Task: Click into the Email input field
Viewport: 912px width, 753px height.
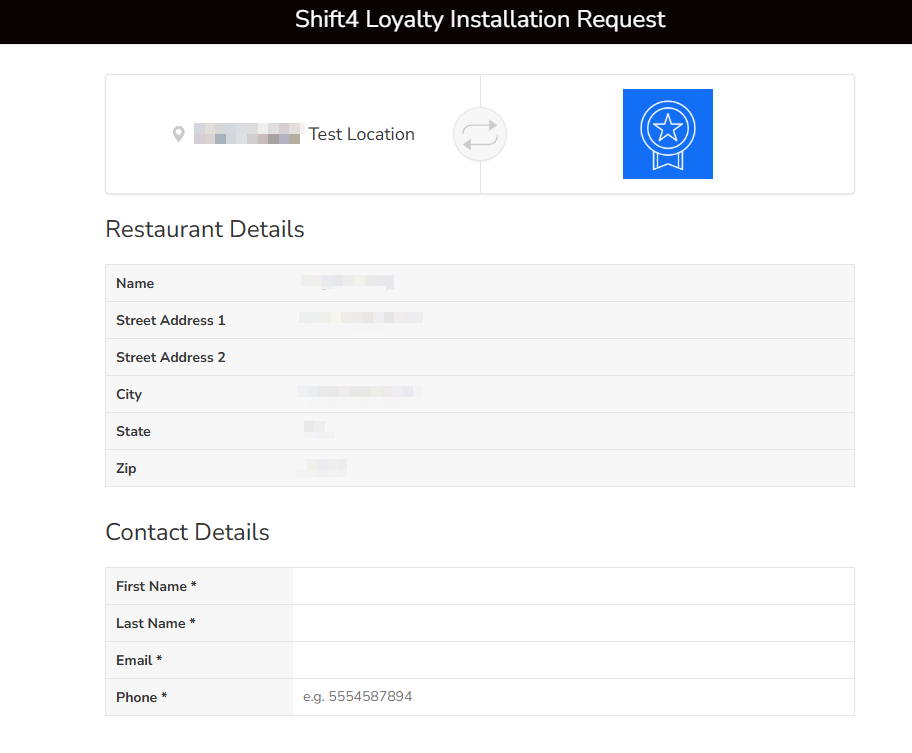Action: (572, 660)
